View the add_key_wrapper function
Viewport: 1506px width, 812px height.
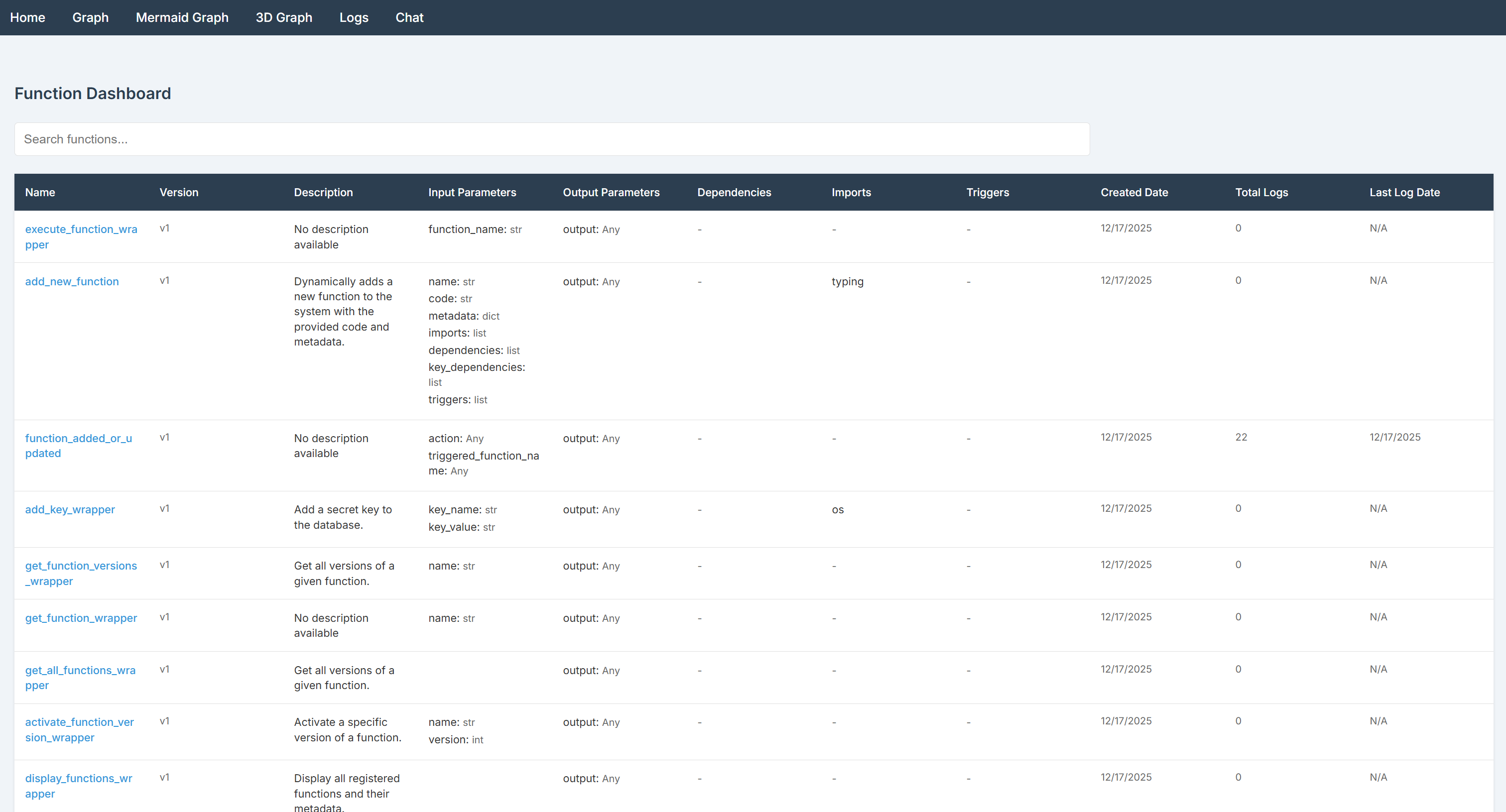[x=70, y=509]
